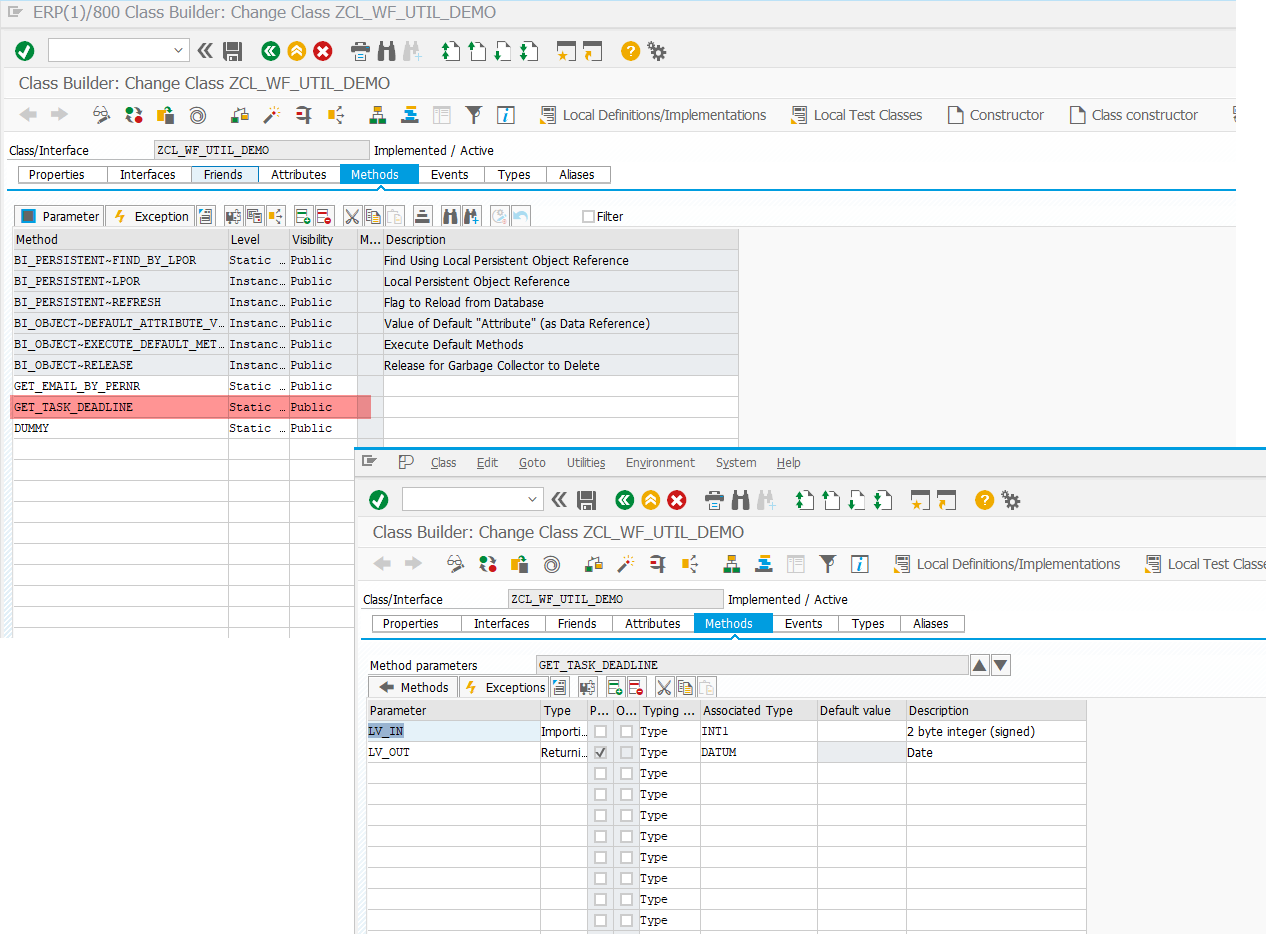Click Local Test Classes in methods-list window
The image size is (1266, 934).
click(x=856, y=115)
